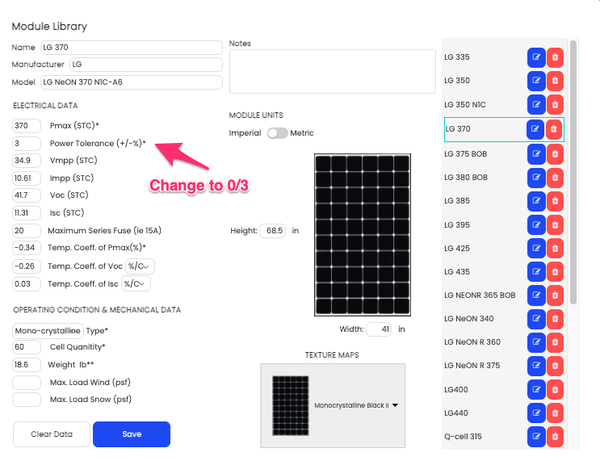Click the Max. Load Snow field
The height and width of the screenshot is (461, 600).
click(x=26, y=399)
